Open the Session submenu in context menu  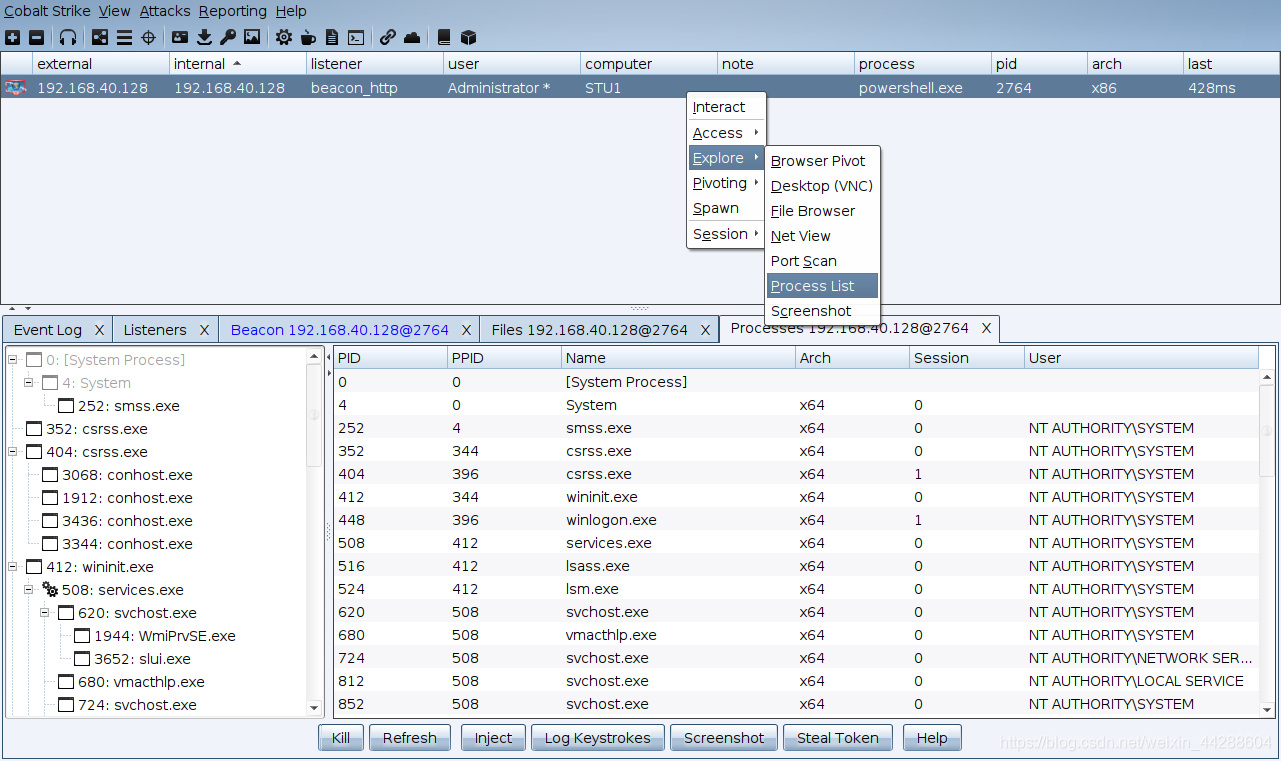click(726, 234)
